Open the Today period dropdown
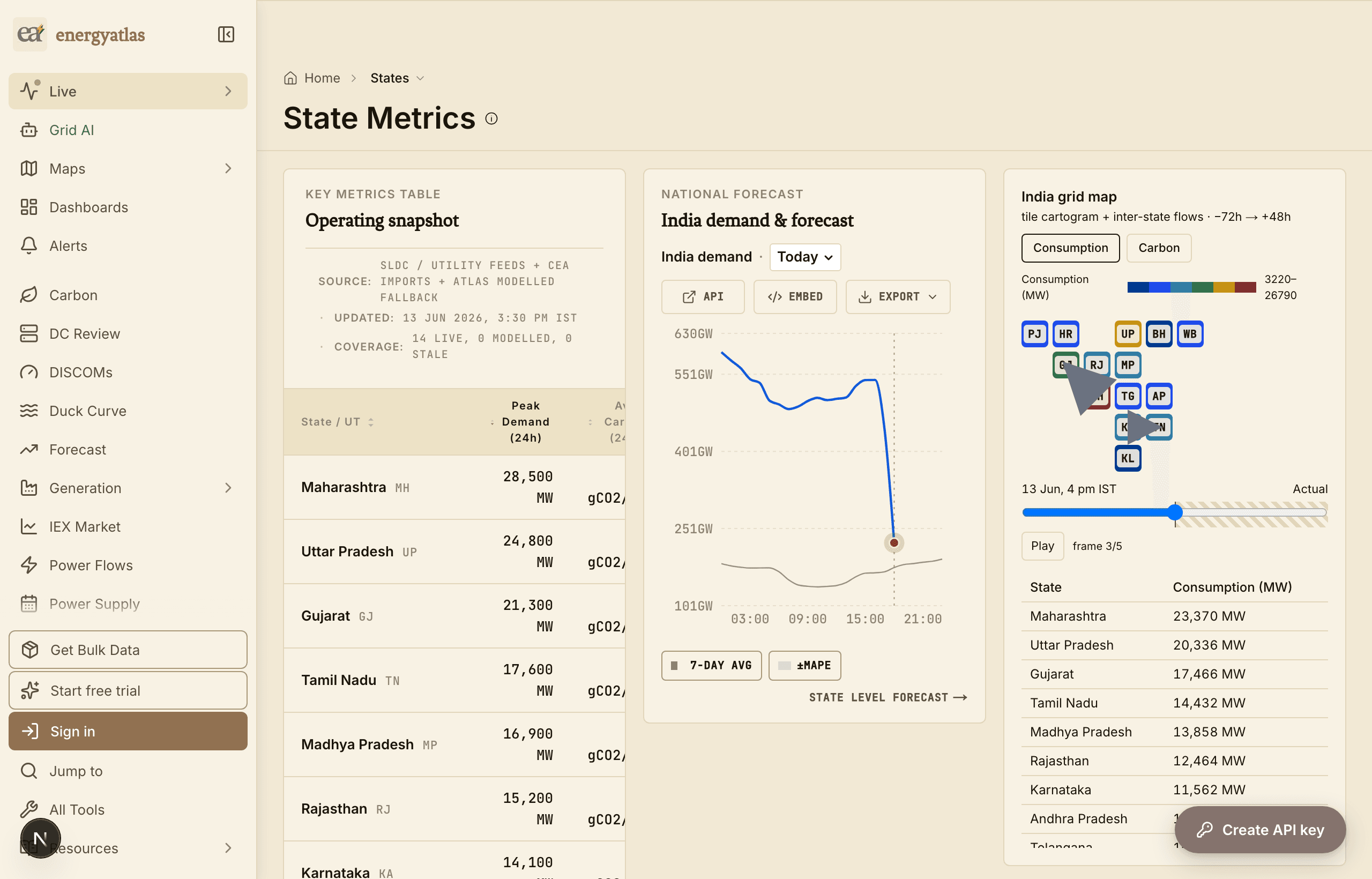Screen dimensions: 1372x879 [804, 257]
